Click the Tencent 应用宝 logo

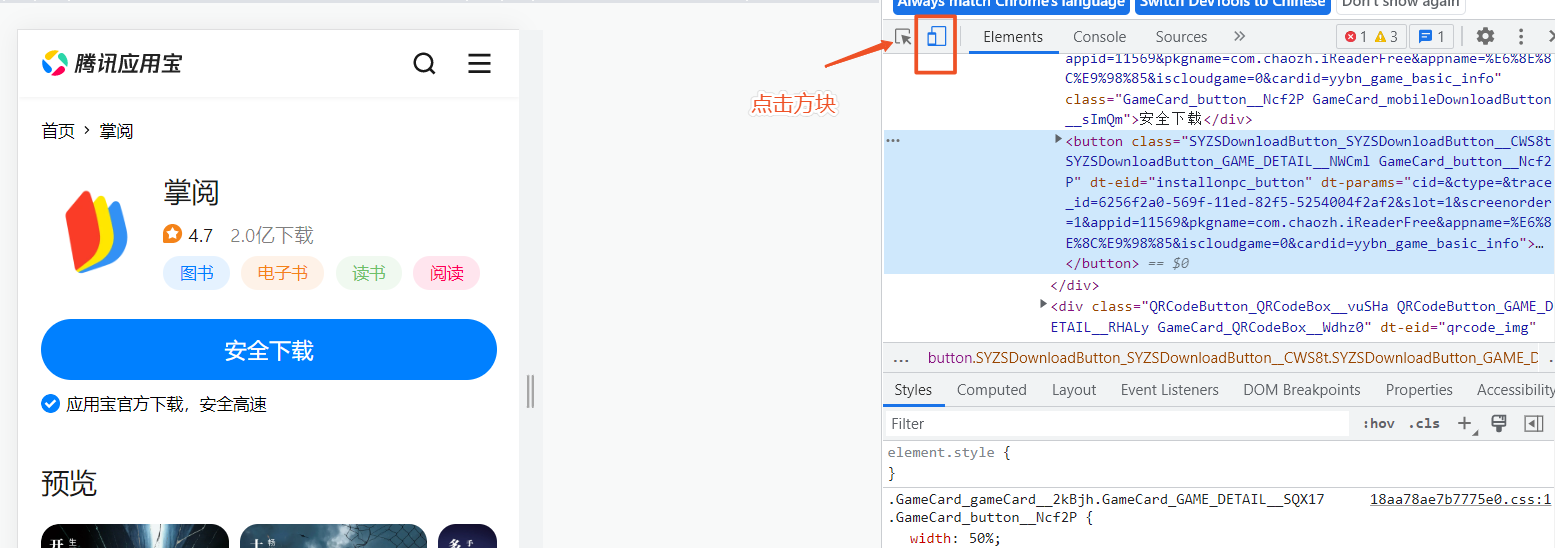coord(112,64)
